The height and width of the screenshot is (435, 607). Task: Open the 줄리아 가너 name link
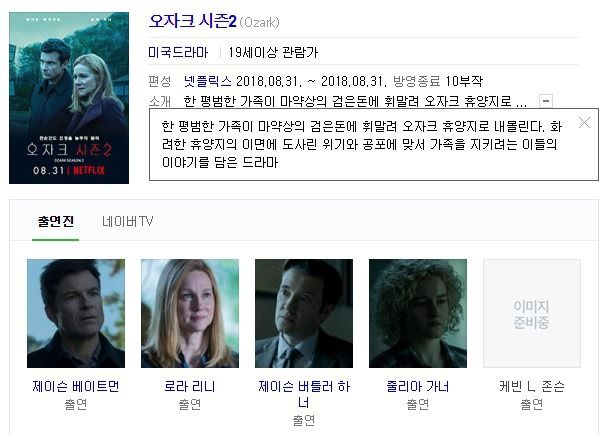click(x=418, y=386)
